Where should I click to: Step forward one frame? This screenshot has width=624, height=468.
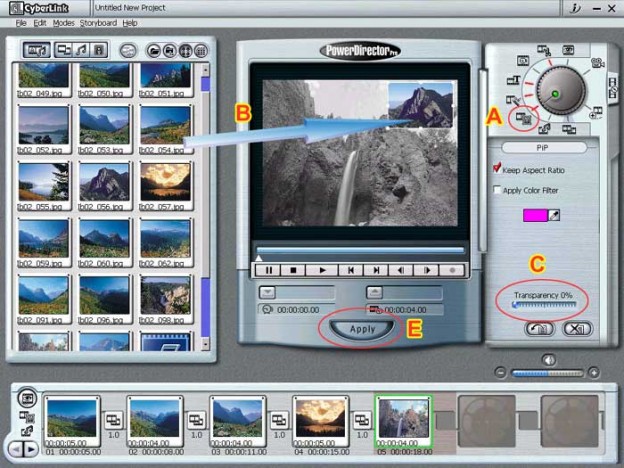coord(426,270)
